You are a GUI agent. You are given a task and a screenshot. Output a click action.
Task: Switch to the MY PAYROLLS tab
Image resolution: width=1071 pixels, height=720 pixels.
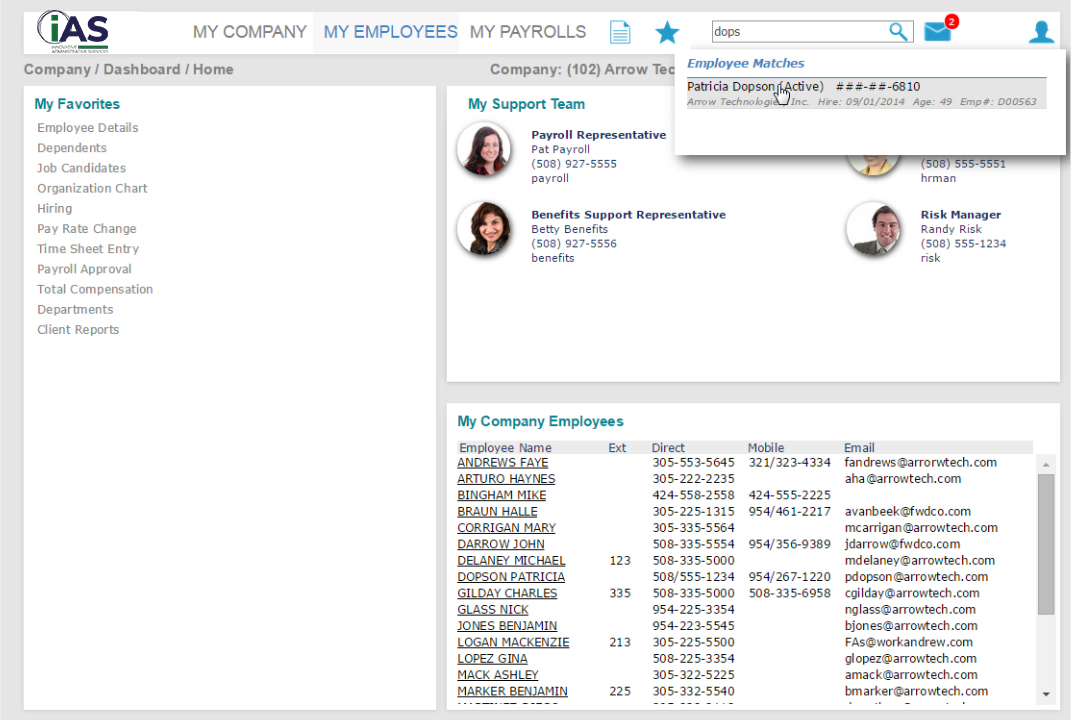(527, 31)
